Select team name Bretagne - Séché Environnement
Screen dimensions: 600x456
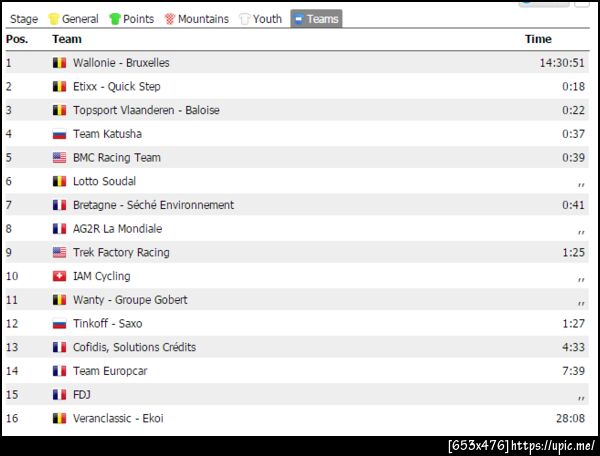[153, 205]
